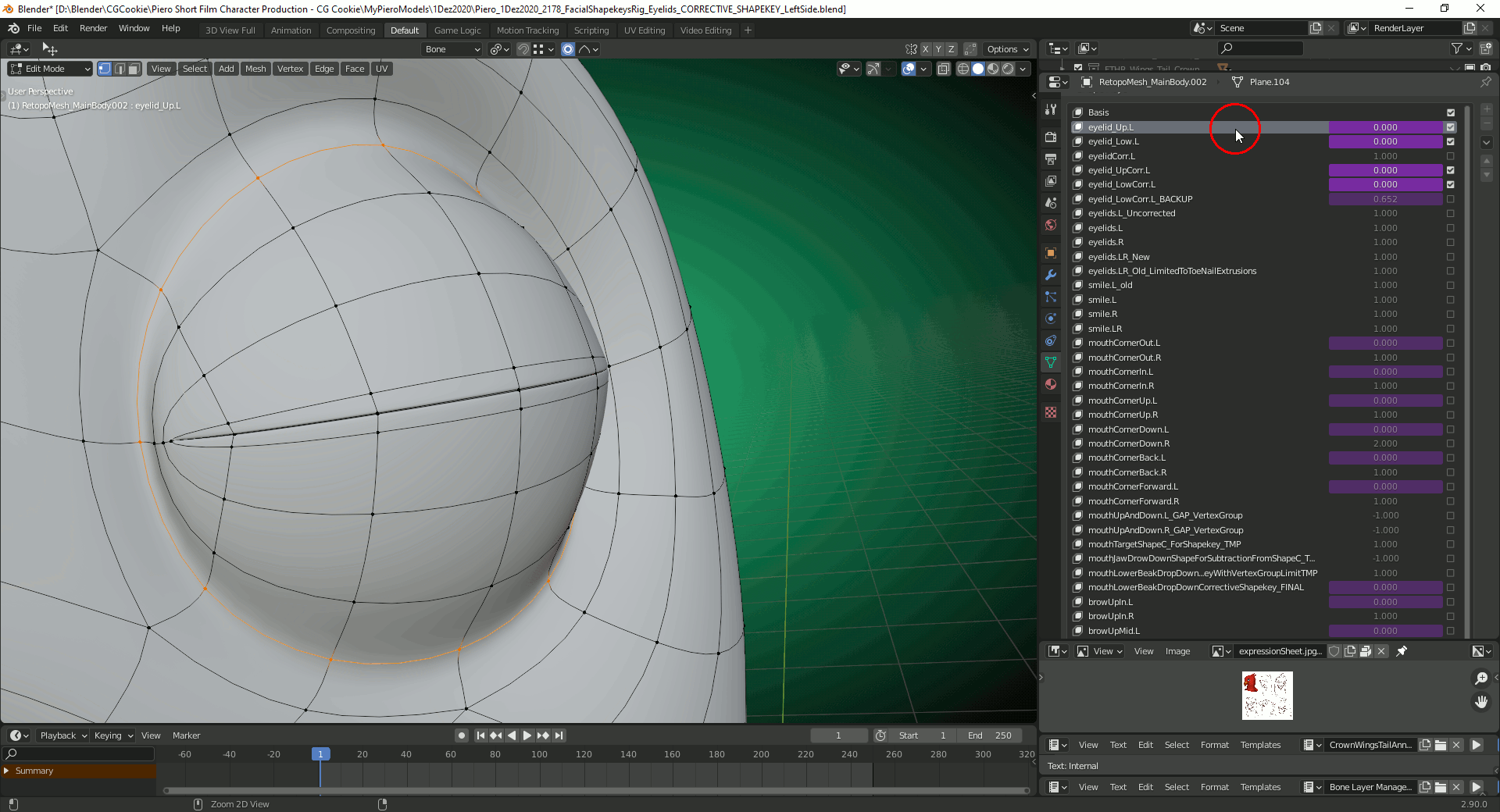Open the Edit Mode dropdown
1500x812 pixels.
tap(49, 69)
